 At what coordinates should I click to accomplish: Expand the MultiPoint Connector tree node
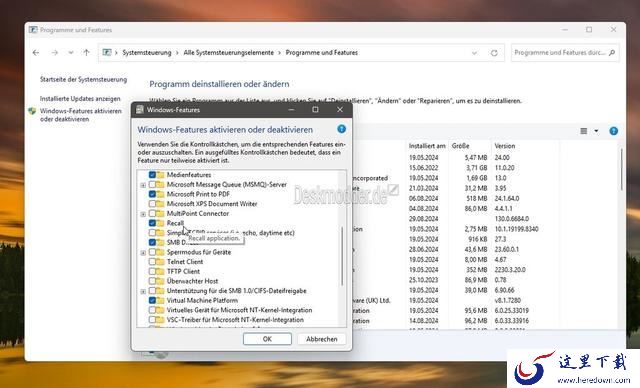[x=143, y=214]
